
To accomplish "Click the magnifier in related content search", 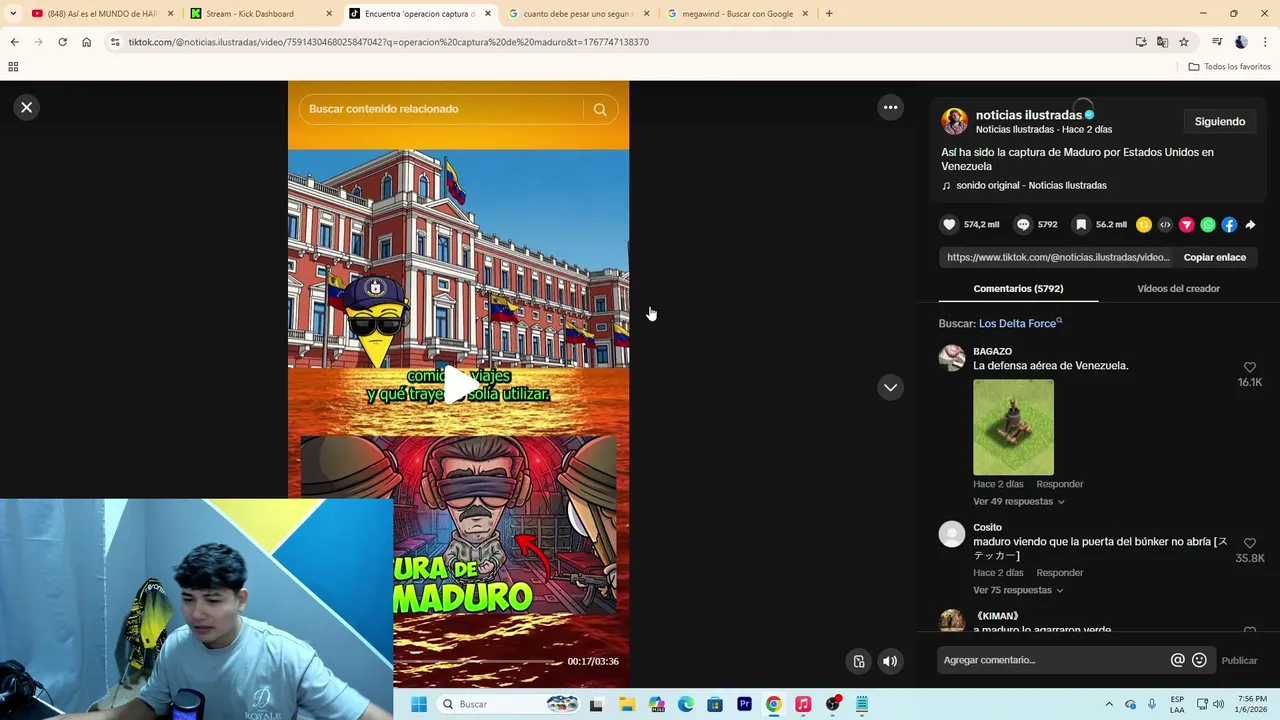I will click(x=600, y=109).
